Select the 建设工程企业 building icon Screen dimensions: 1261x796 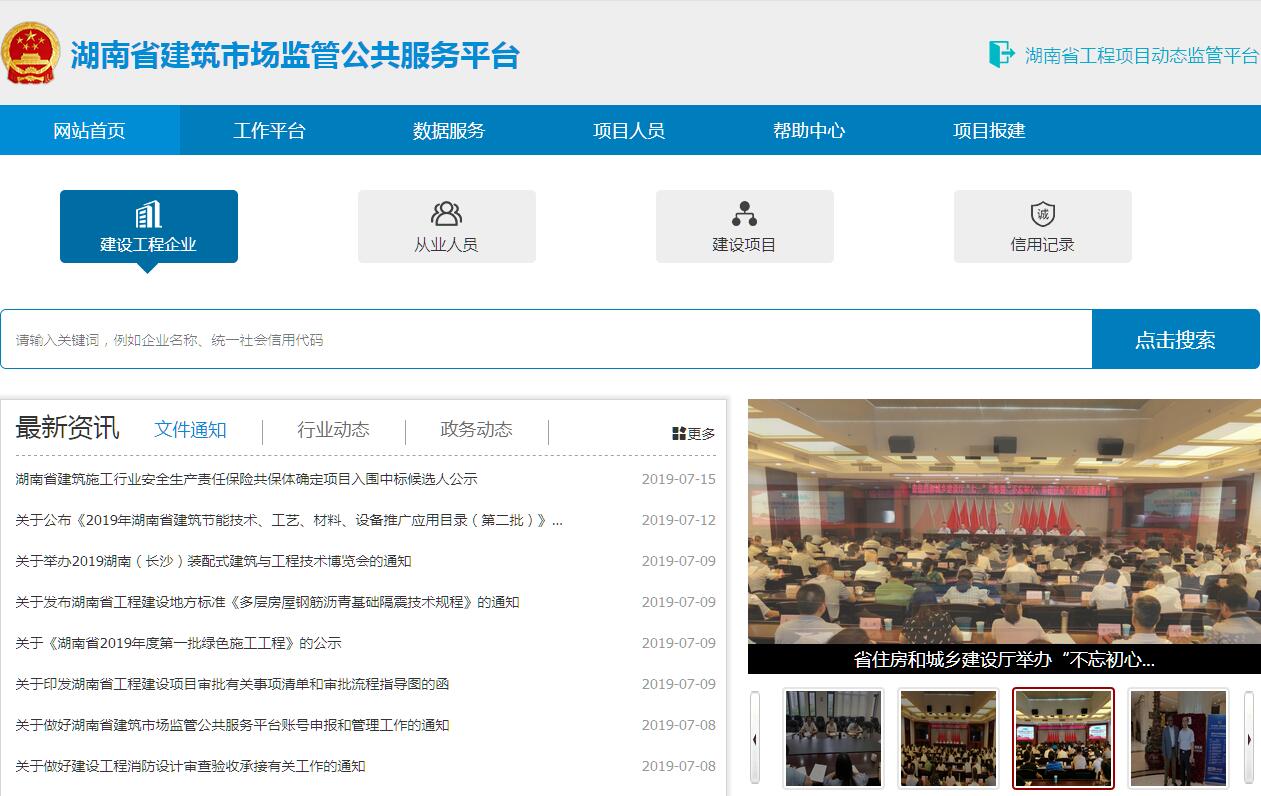(x=148, y=215)
